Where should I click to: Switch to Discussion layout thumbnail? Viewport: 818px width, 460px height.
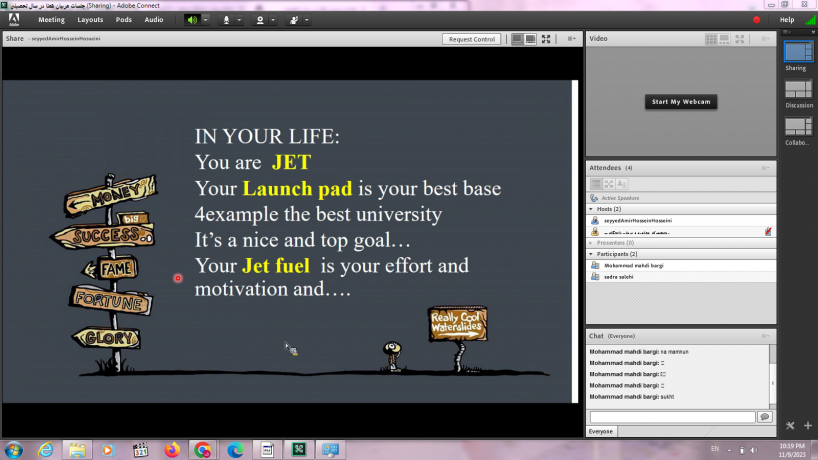(798, 89)
